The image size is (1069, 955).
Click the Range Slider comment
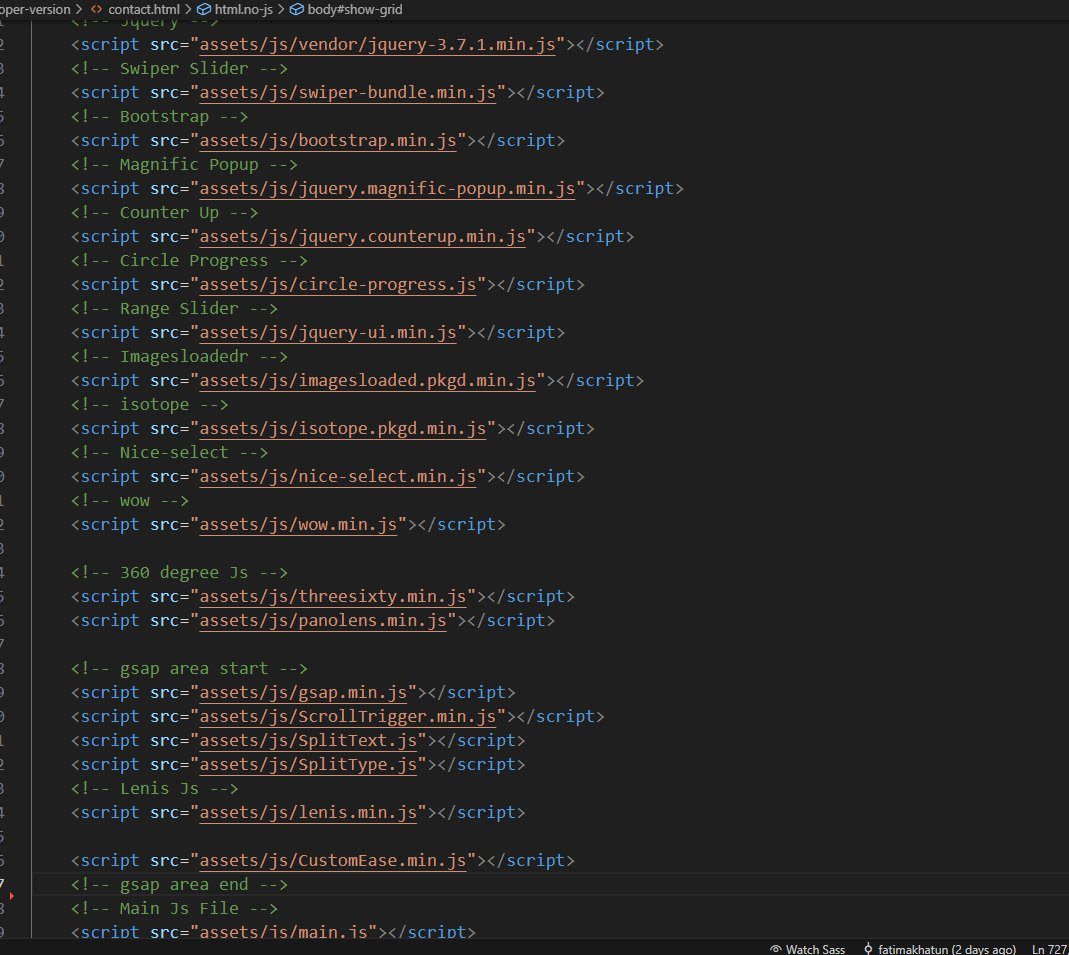coord(175,309)
